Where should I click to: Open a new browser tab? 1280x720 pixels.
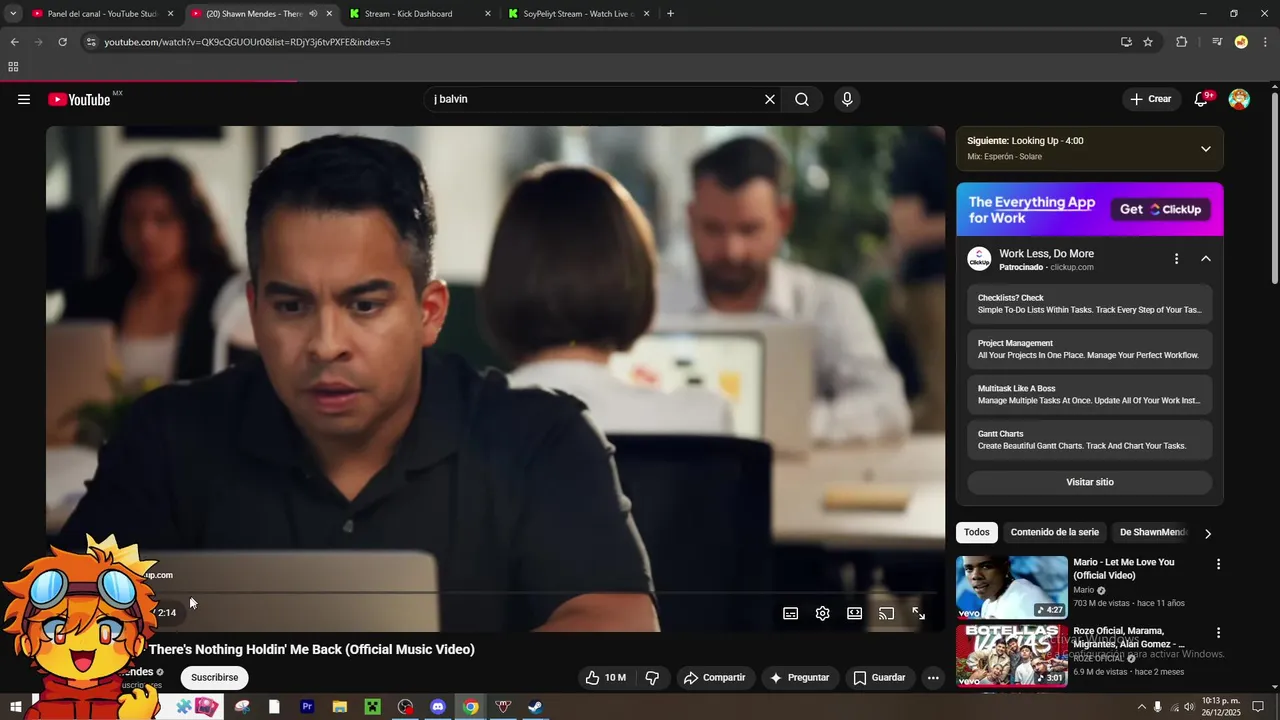coord(670,14)
